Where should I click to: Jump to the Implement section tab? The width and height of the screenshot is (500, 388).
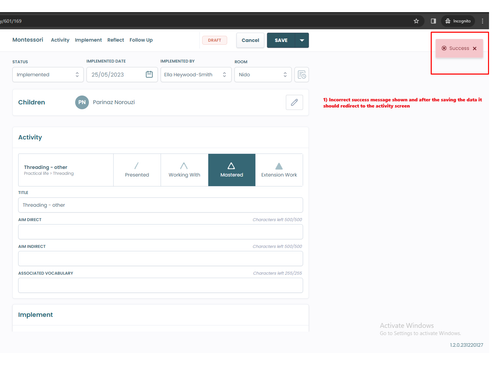(88, 40)
